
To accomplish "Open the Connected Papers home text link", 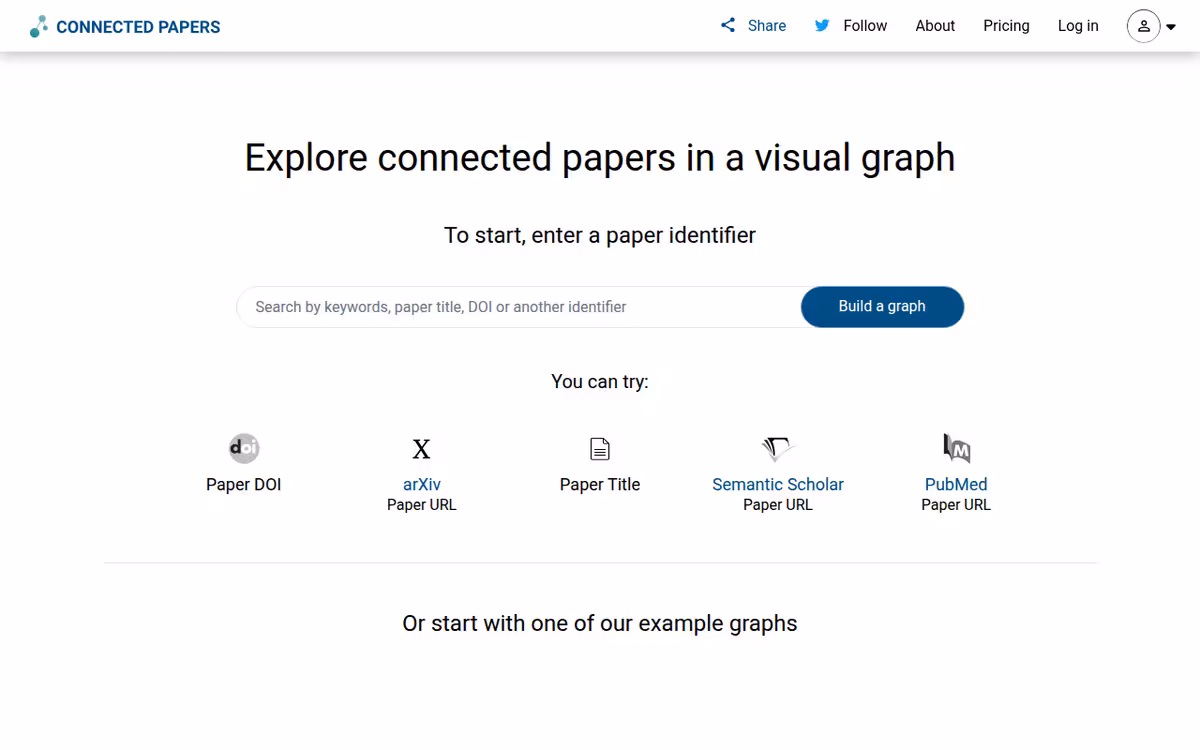I will click(138, 27).
